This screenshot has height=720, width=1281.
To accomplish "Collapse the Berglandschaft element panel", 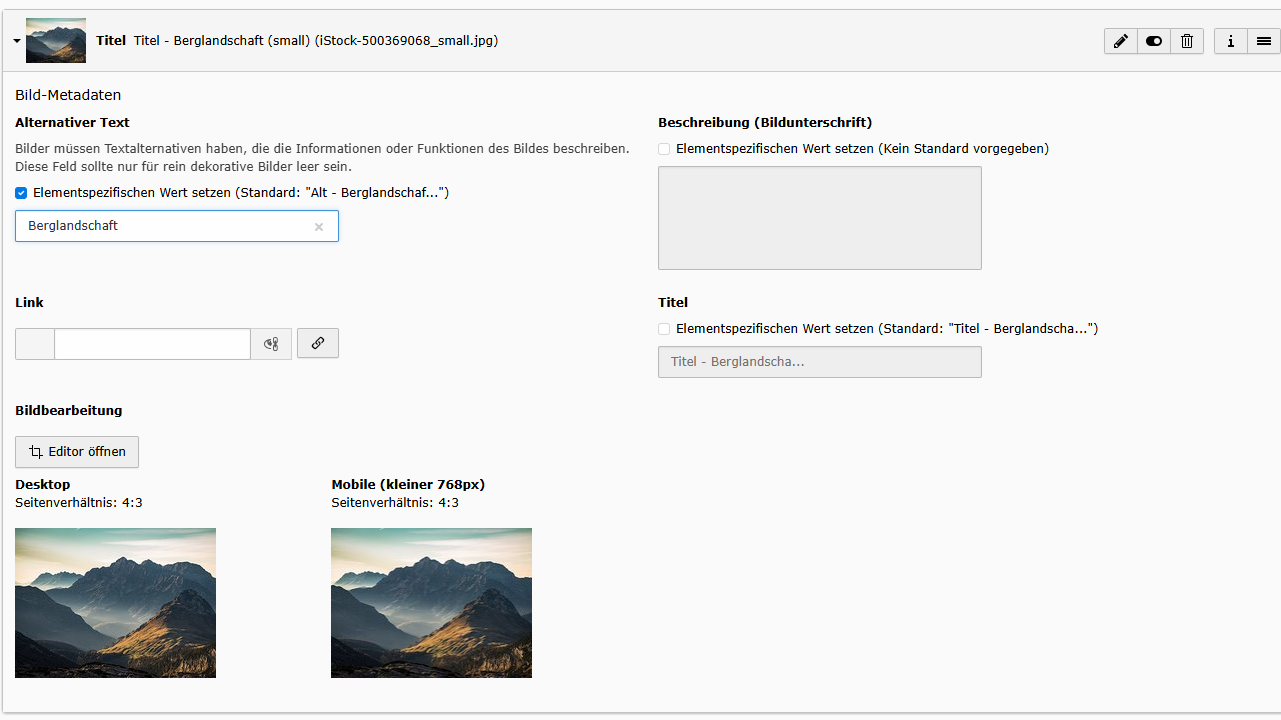I will (16, 41).
